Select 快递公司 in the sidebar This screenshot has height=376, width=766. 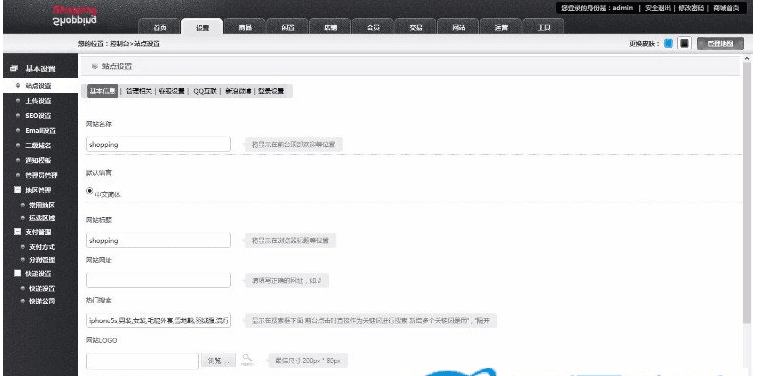42,301
